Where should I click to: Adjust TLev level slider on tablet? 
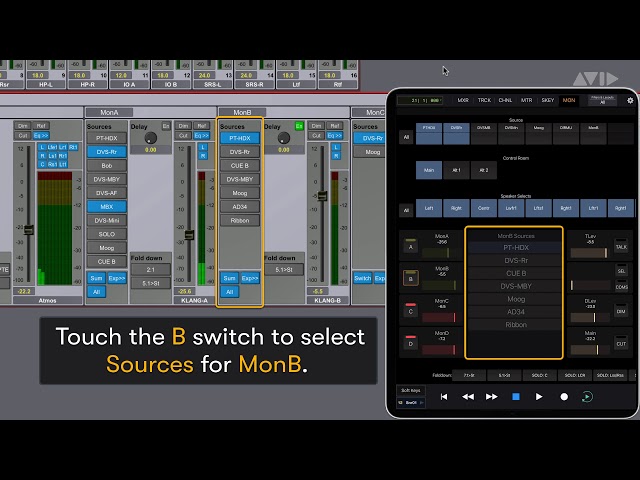click(x=589, y=253)
